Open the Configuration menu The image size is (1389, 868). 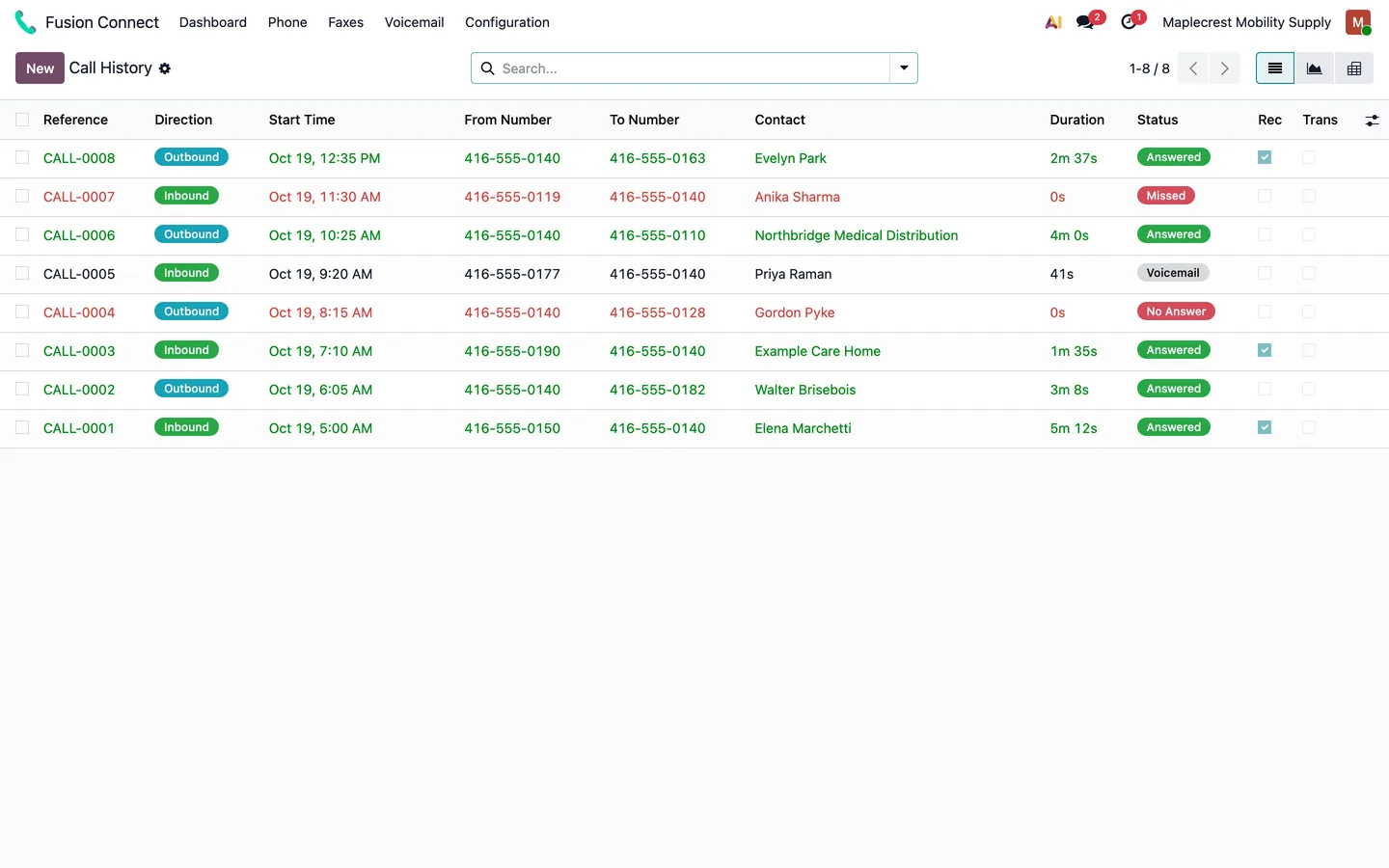507,22
